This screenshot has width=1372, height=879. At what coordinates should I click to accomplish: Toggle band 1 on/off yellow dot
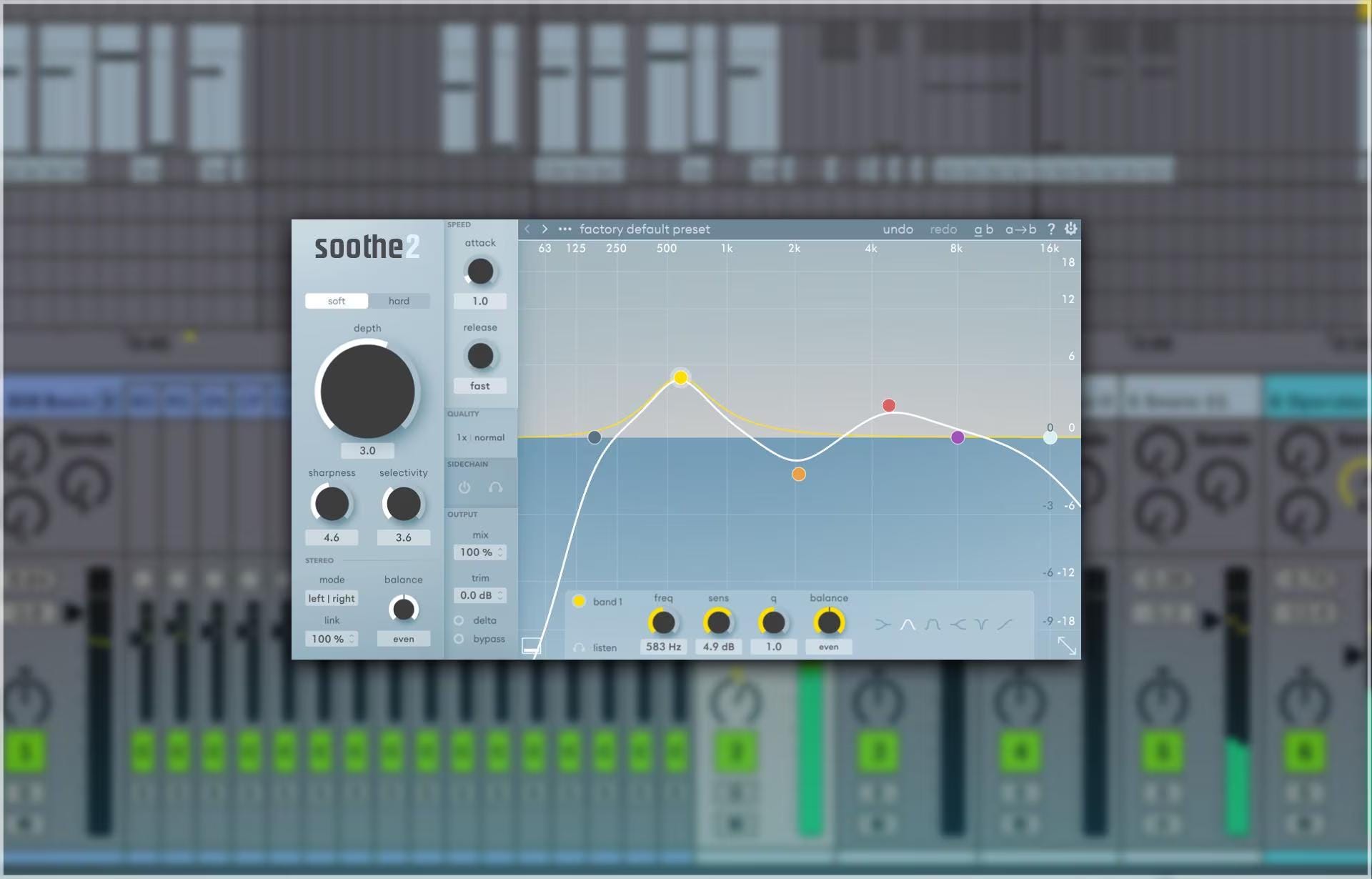579,601
